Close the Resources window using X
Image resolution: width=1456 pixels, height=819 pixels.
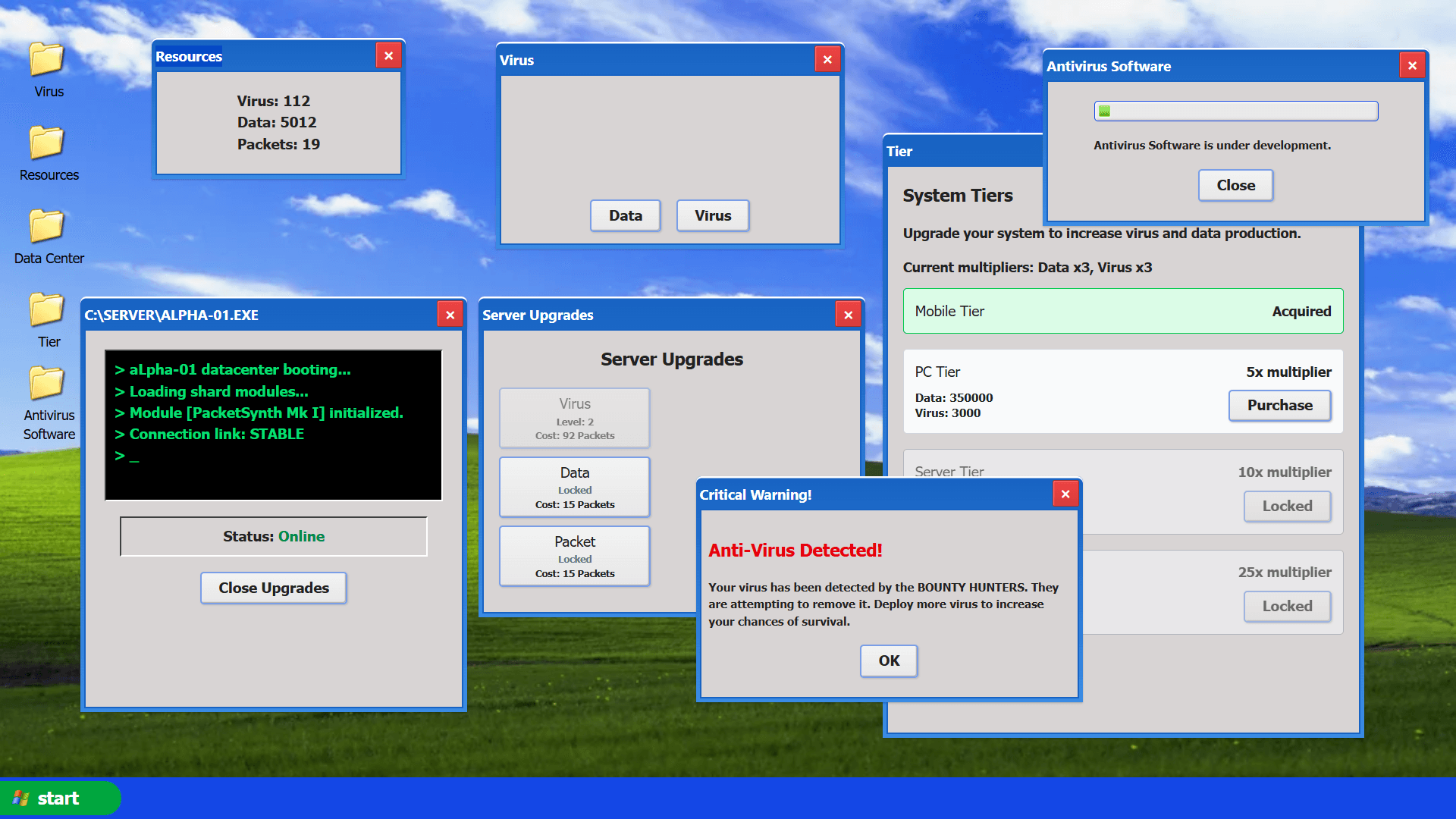coord(388,56)
